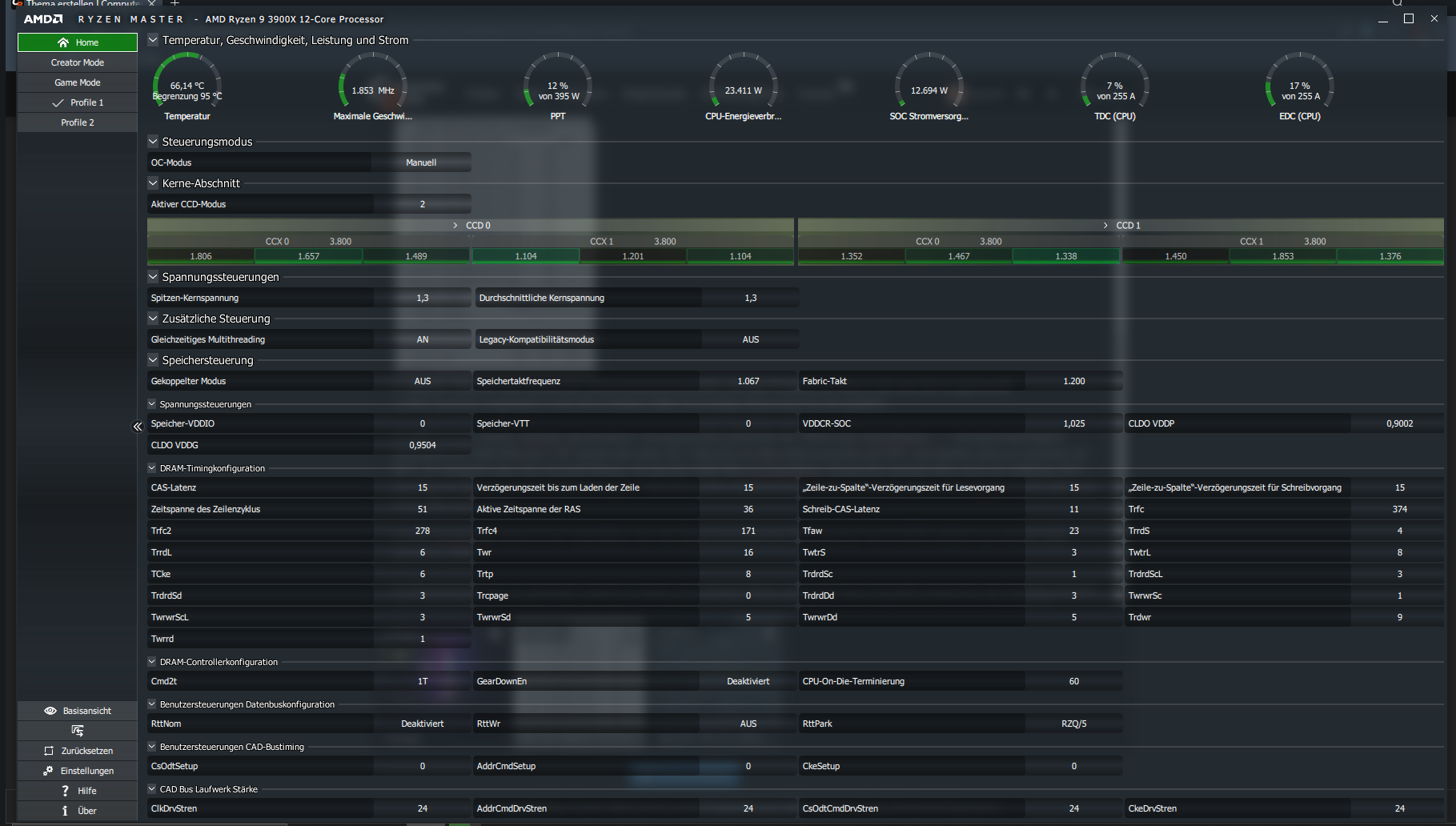Click the import/export icon below Basisansicht
1456x826 pixels.
tap(78, 731)
